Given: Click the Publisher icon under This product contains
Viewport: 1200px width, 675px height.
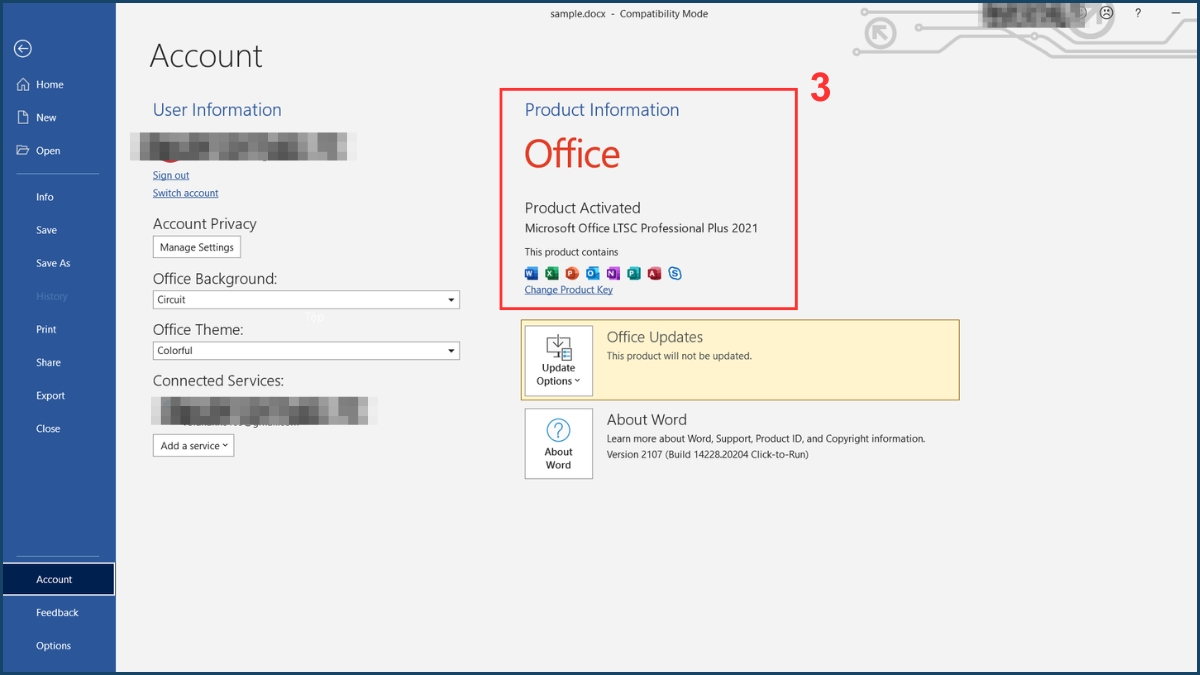Looking at the screenshot, I should (x=634, y=273).
